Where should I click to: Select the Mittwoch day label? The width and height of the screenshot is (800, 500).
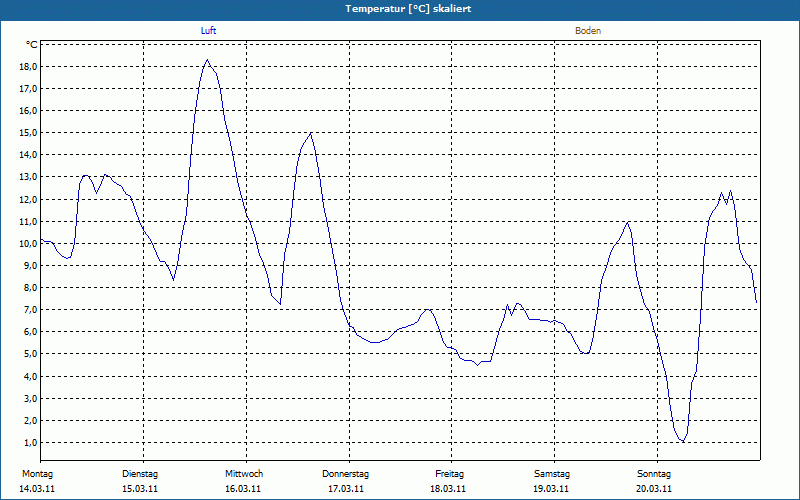[x=244, y=474]
